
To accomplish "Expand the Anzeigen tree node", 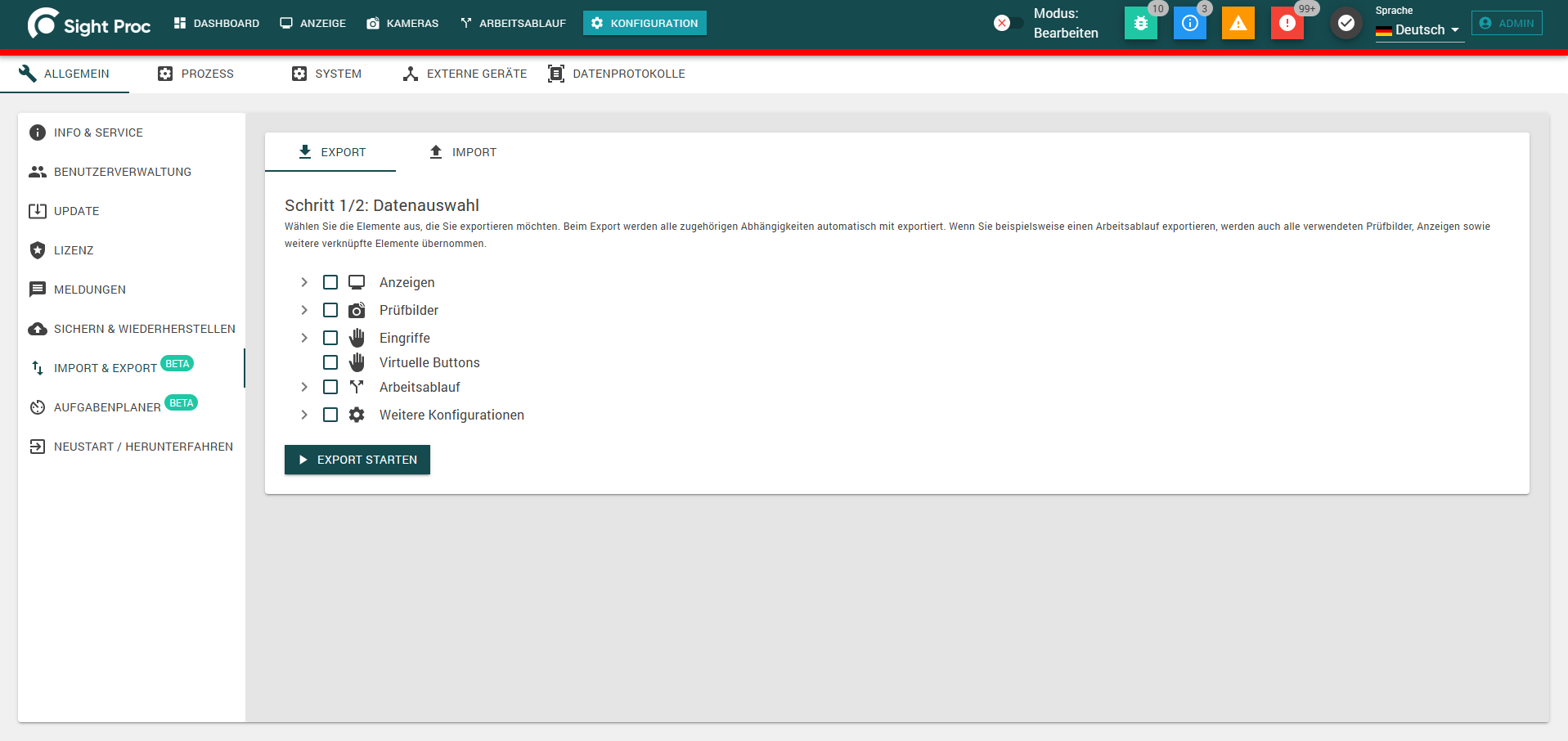I will coord(304,282).
